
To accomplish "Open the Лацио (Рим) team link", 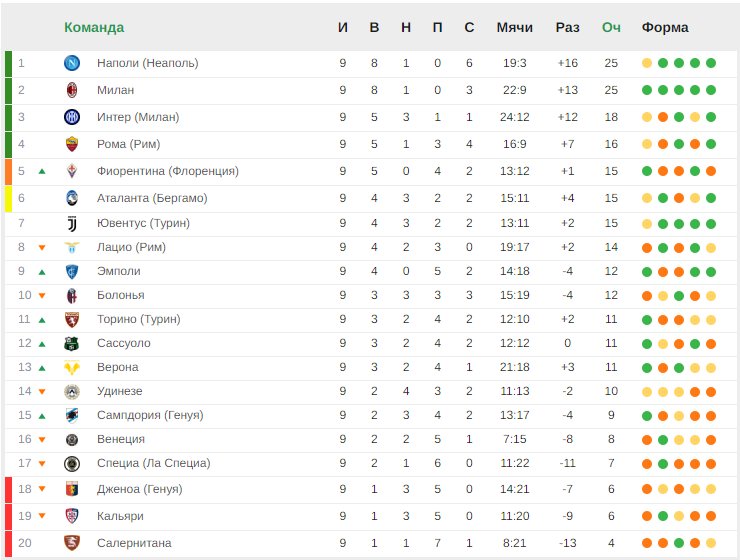I will pos(131,247).
